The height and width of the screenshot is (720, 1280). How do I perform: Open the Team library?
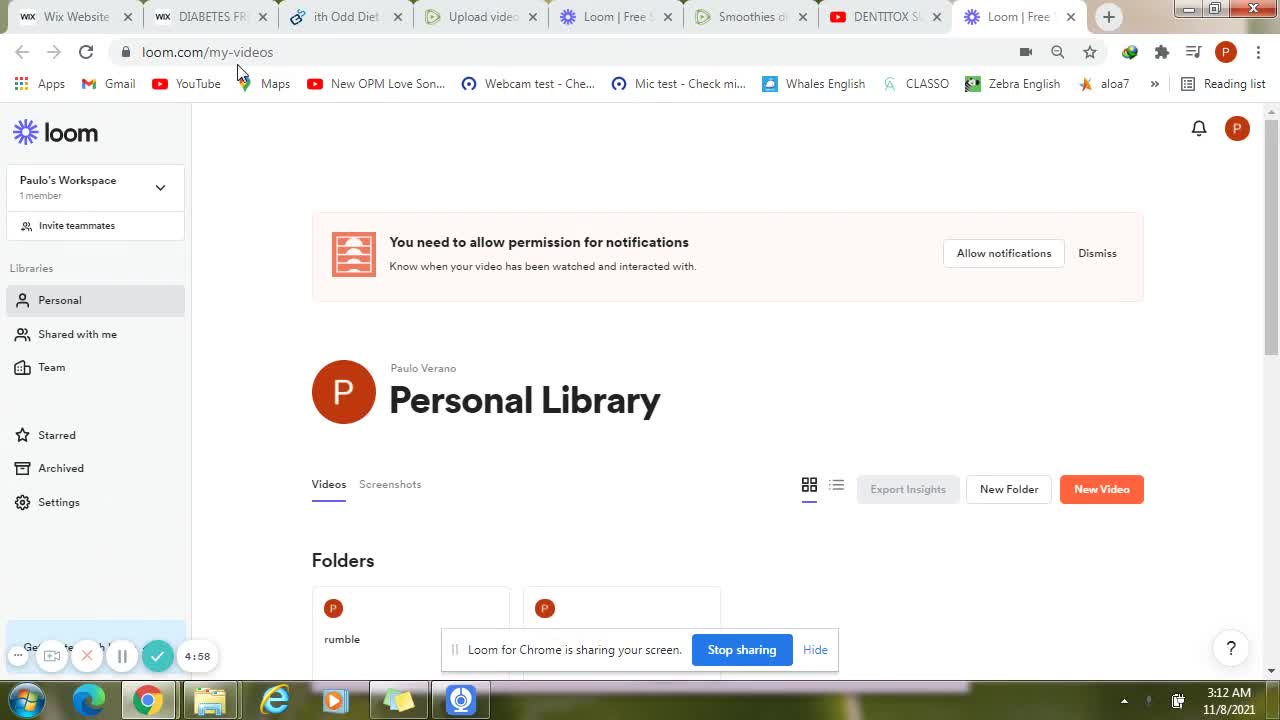96,368
